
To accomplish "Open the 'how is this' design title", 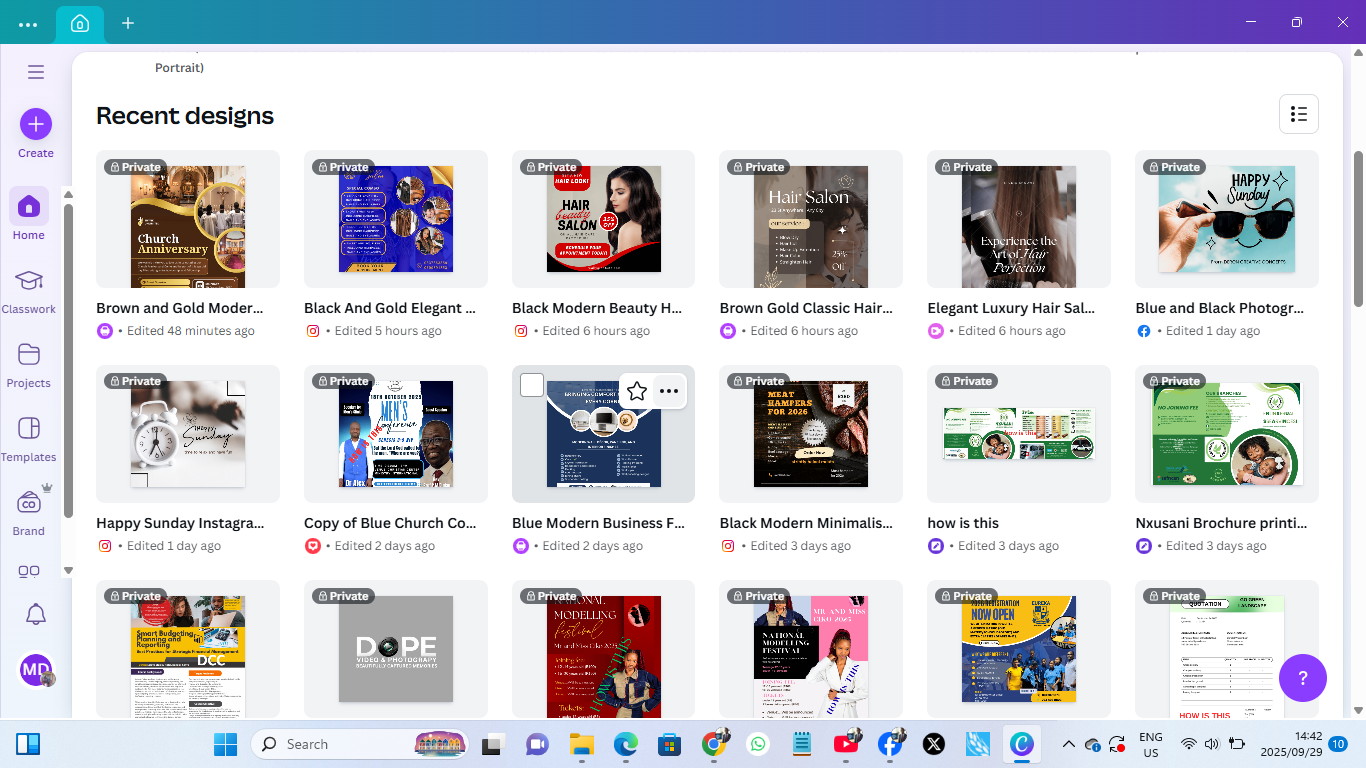I will [x=963, y=523].
